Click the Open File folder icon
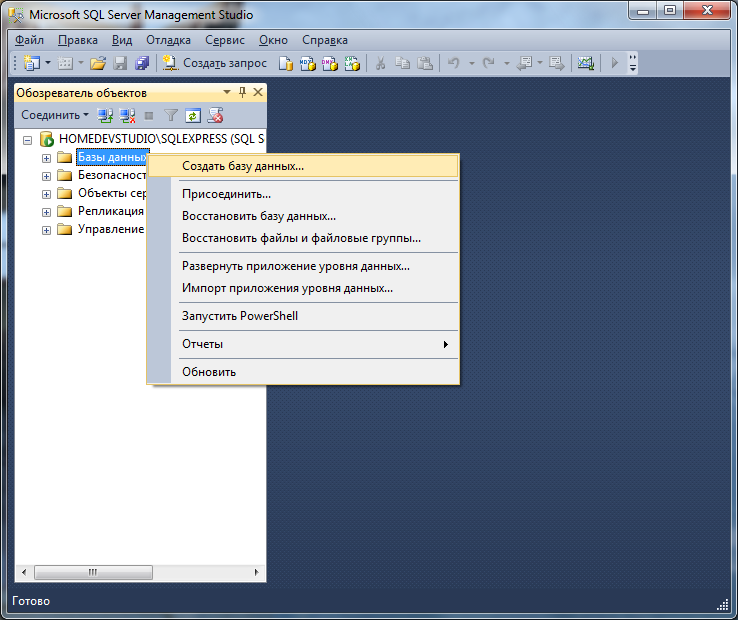The width and height of the screenshot is (738, 620). click(98, 63)
